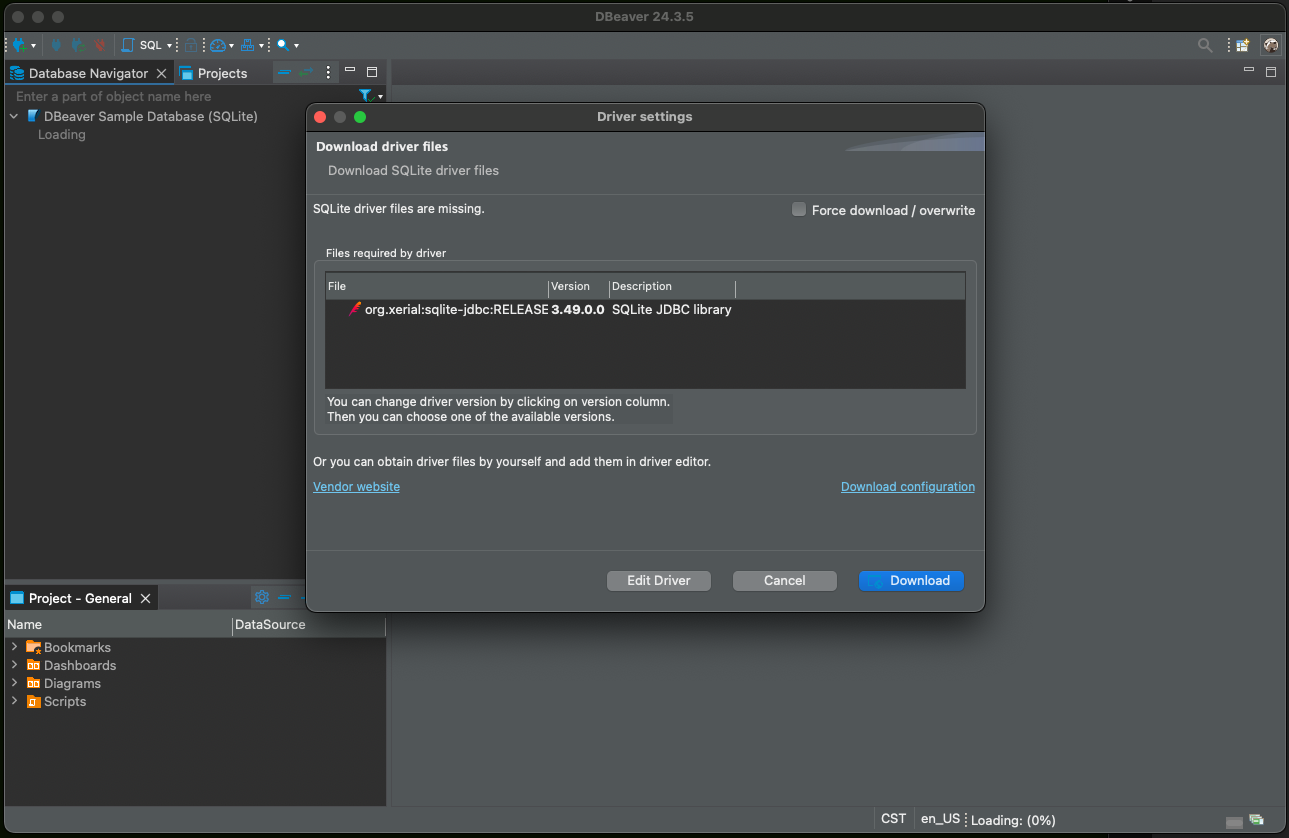Viewport: 1289px width, 838px height.
Task: Click the blue magnifier search toolbar icon
Action: tap(283, 45)
